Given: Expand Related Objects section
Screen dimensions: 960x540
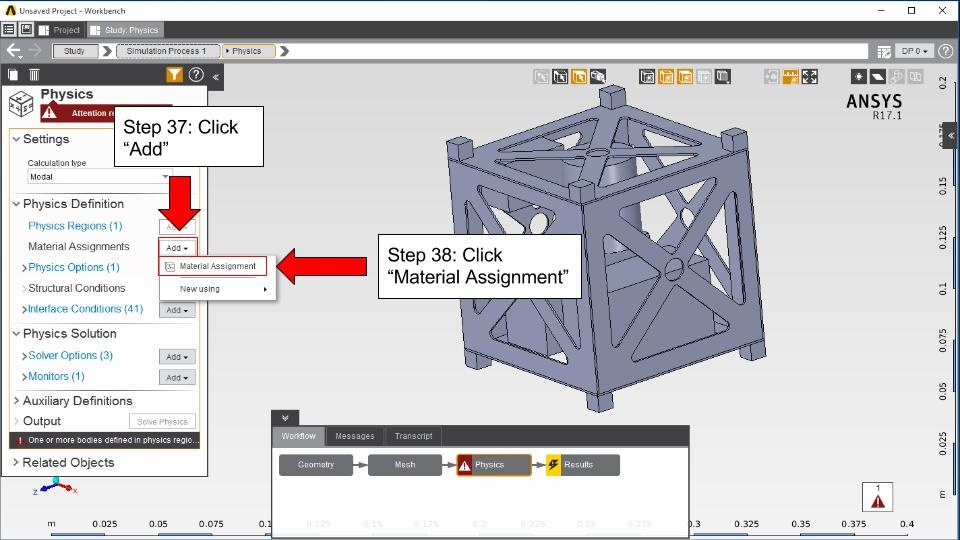Looking at the screenshot, I should pyautogui.click(x=17, y=462).
